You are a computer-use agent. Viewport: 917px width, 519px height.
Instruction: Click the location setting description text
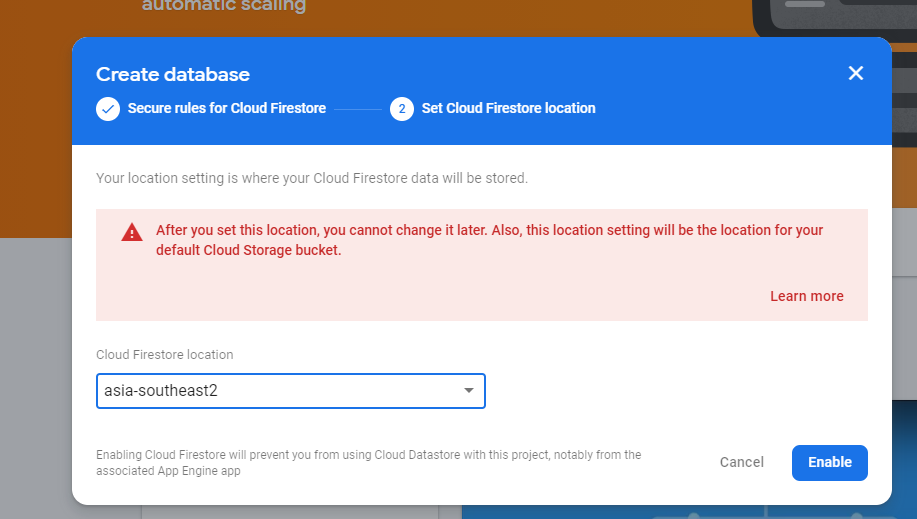click(x=311, y=178)
